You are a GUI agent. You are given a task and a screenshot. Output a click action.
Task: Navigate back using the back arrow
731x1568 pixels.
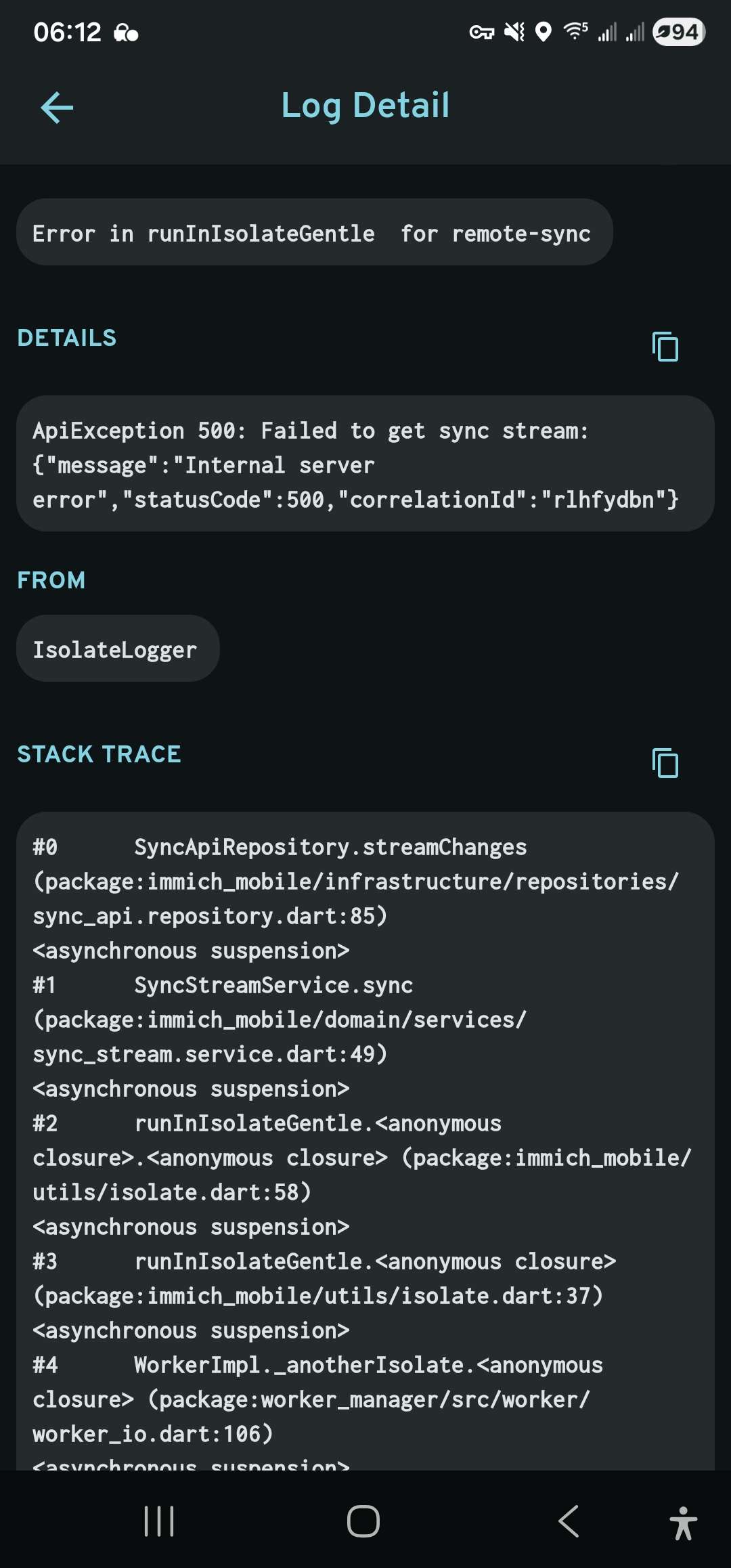point(57,107)
